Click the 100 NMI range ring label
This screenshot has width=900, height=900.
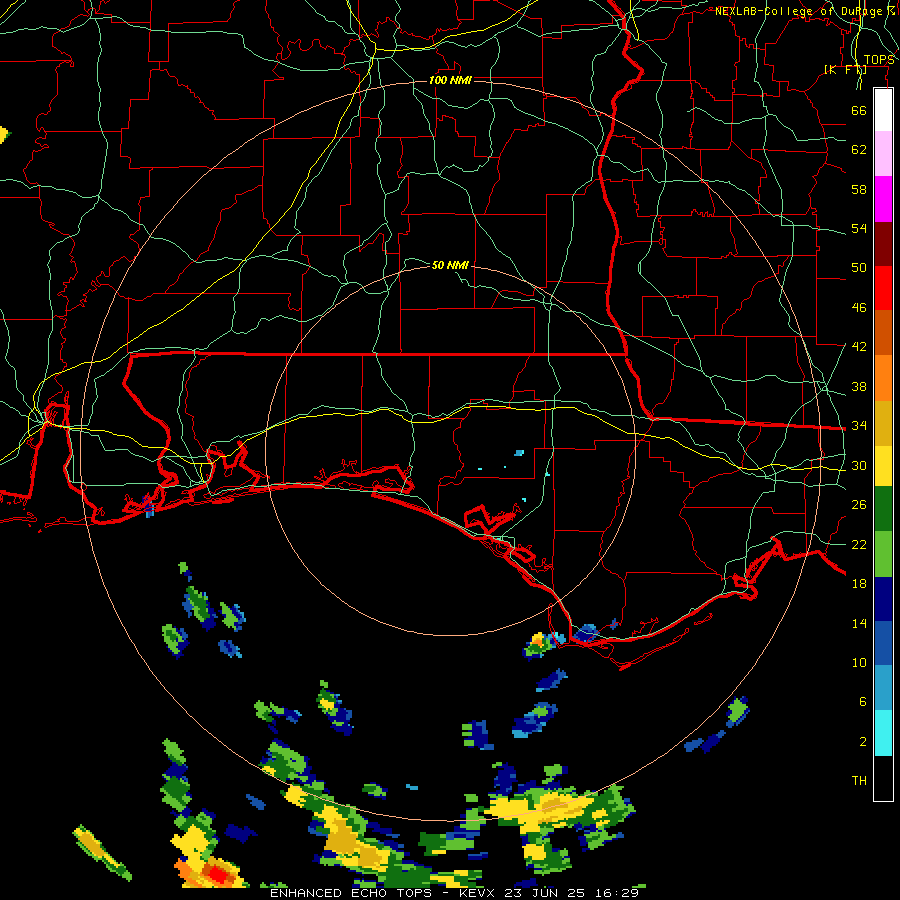point(450,80)
